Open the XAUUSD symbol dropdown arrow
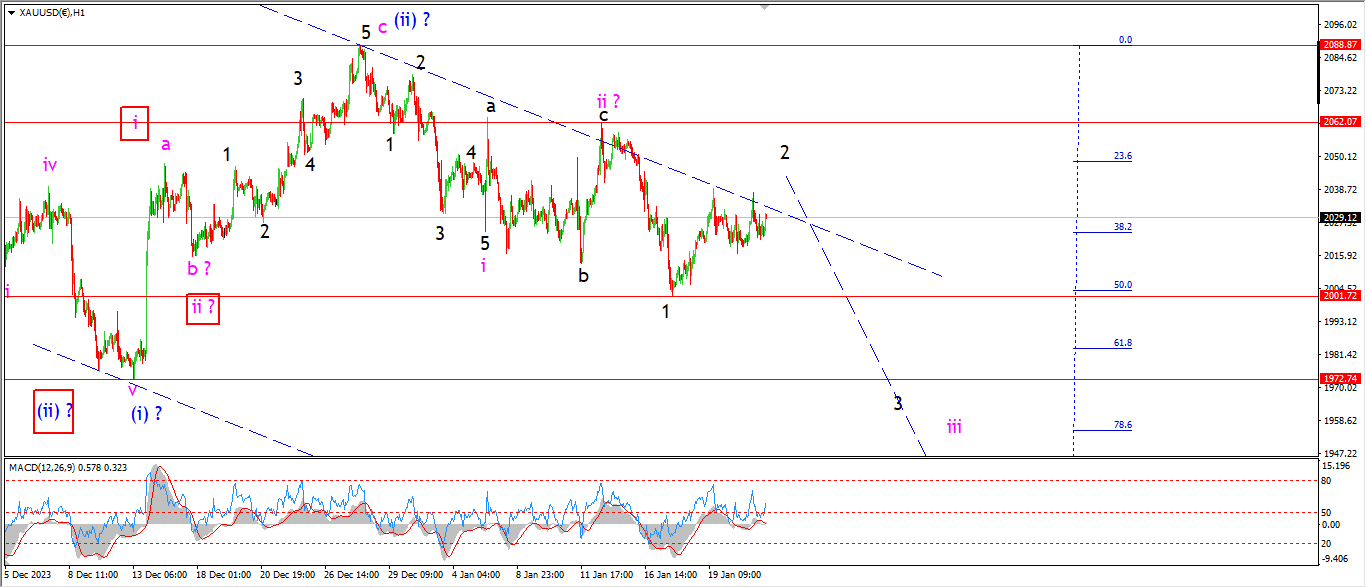This screenshot has height=588, width=1366. (x=11, y=13)
